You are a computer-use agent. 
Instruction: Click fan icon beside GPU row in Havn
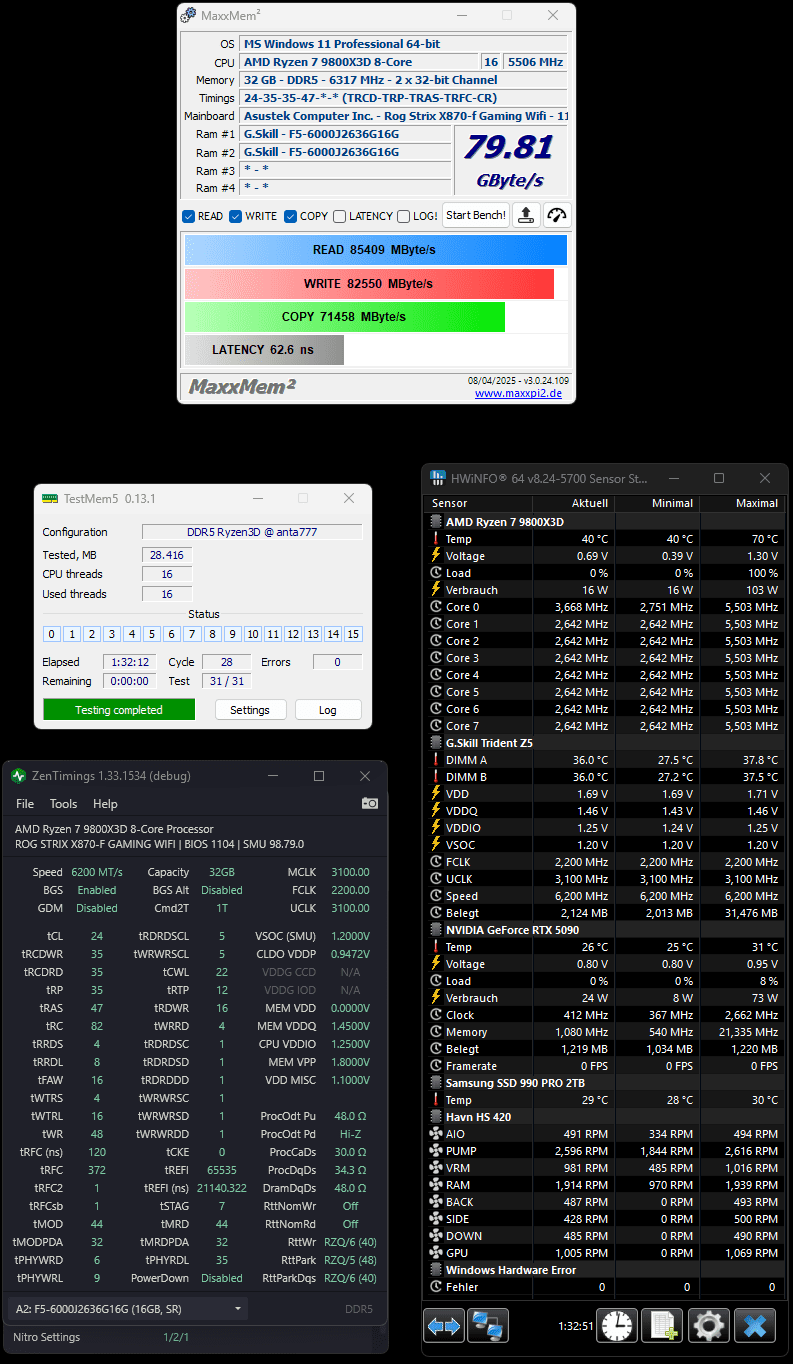point(436,1253)
